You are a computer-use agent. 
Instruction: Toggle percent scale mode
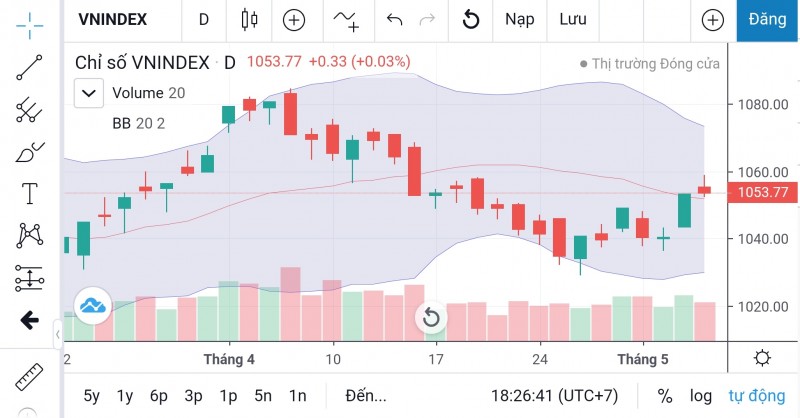point(665,395)
